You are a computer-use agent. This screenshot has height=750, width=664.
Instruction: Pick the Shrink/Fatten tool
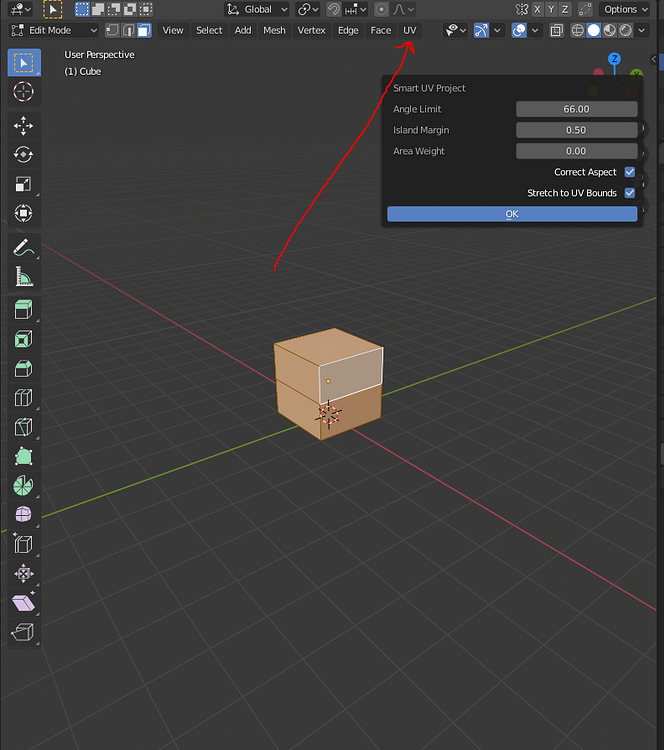coord(24,573)
